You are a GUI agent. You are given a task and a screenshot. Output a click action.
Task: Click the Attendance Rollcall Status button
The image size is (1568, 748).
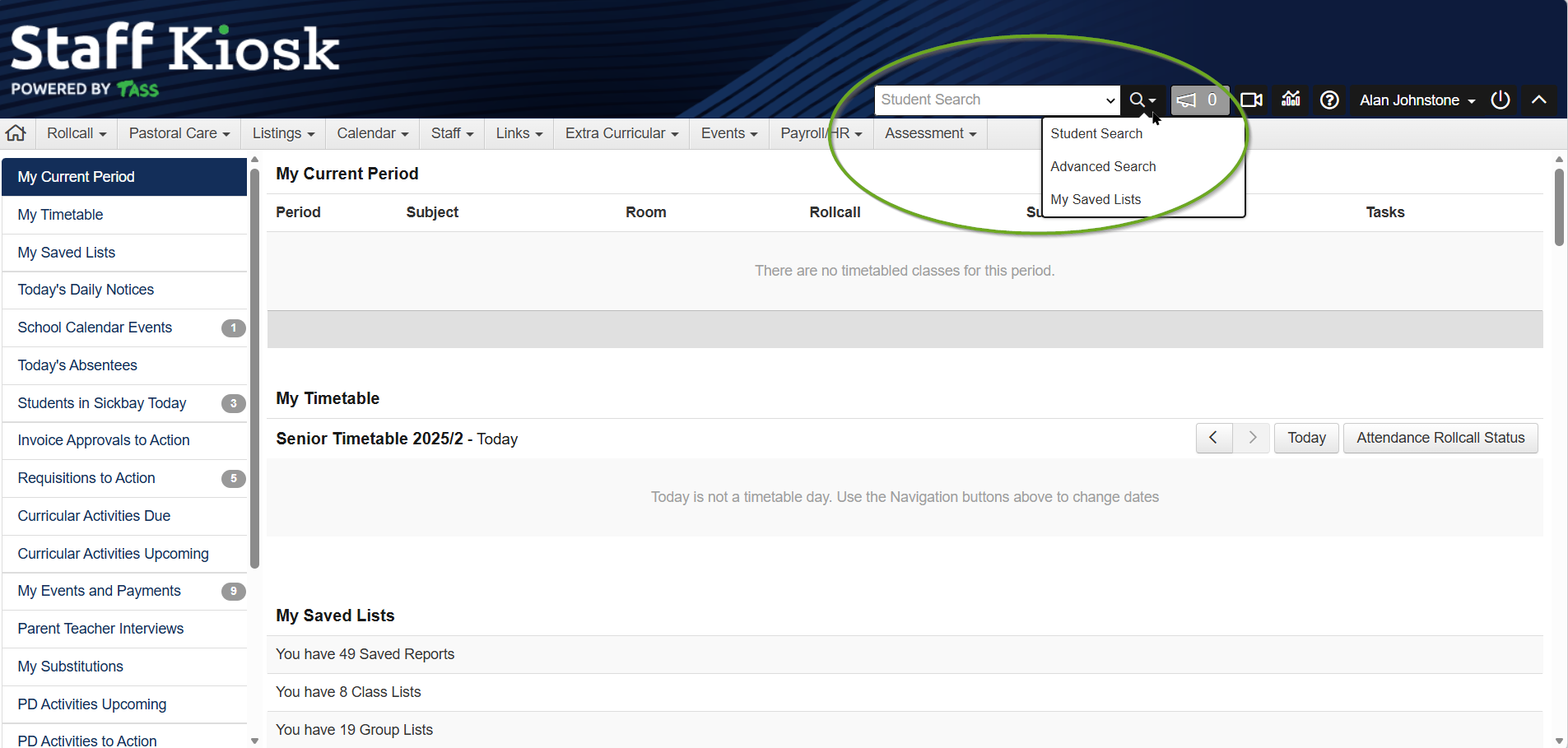(1440, 438)
